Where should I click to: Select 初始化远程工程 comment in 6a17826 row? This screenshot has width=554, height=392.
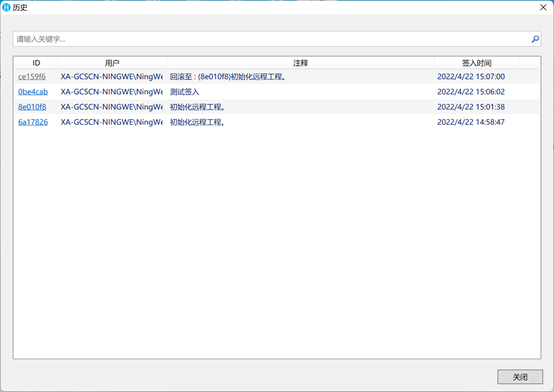(197, 122)
